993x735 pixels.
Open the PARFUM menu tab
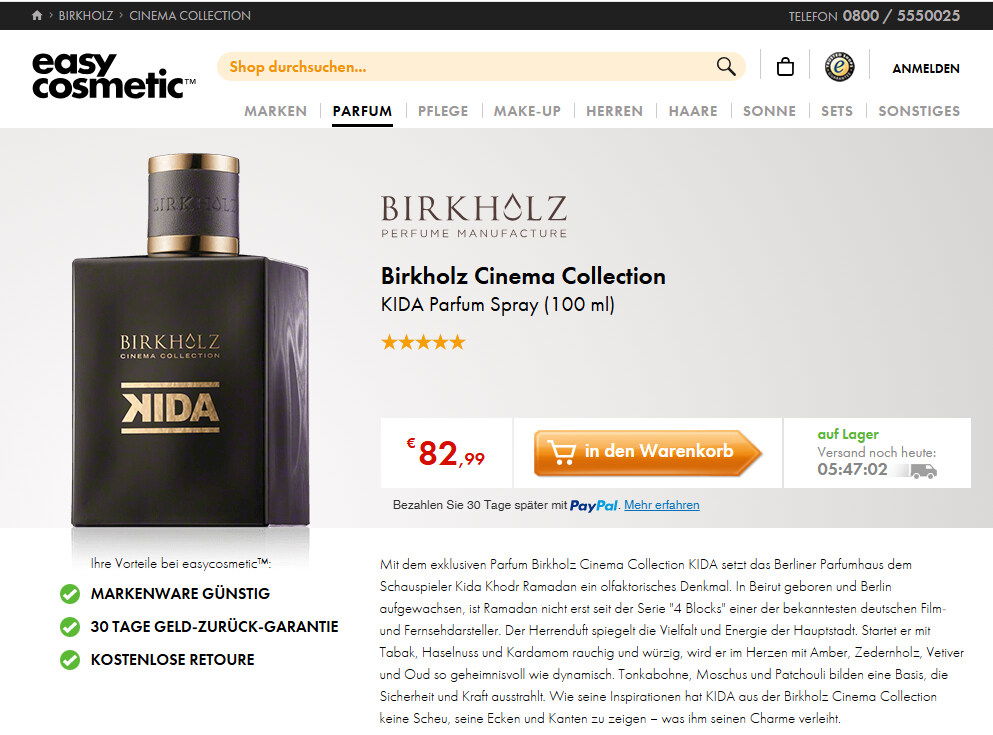pos(362,111)
